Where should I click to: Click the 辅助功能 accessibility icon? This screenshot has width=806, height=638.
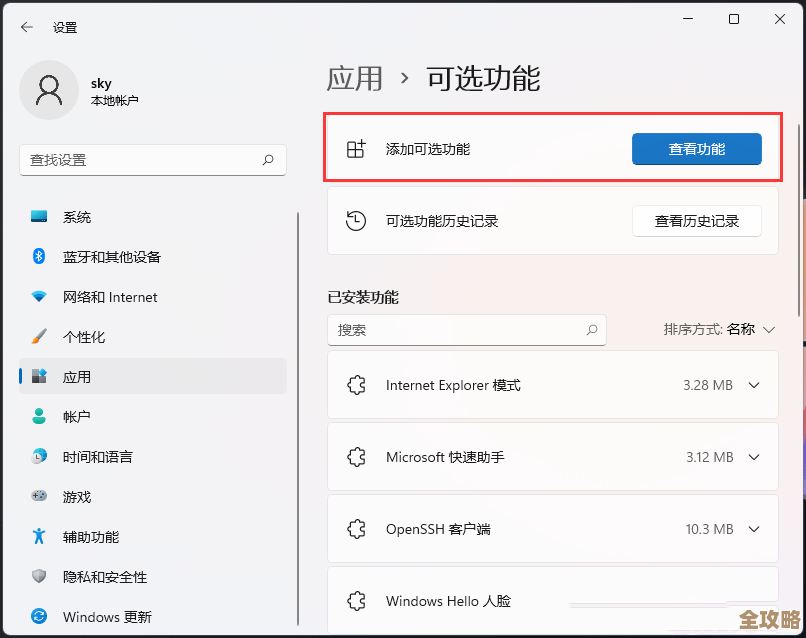coord(40,537)
